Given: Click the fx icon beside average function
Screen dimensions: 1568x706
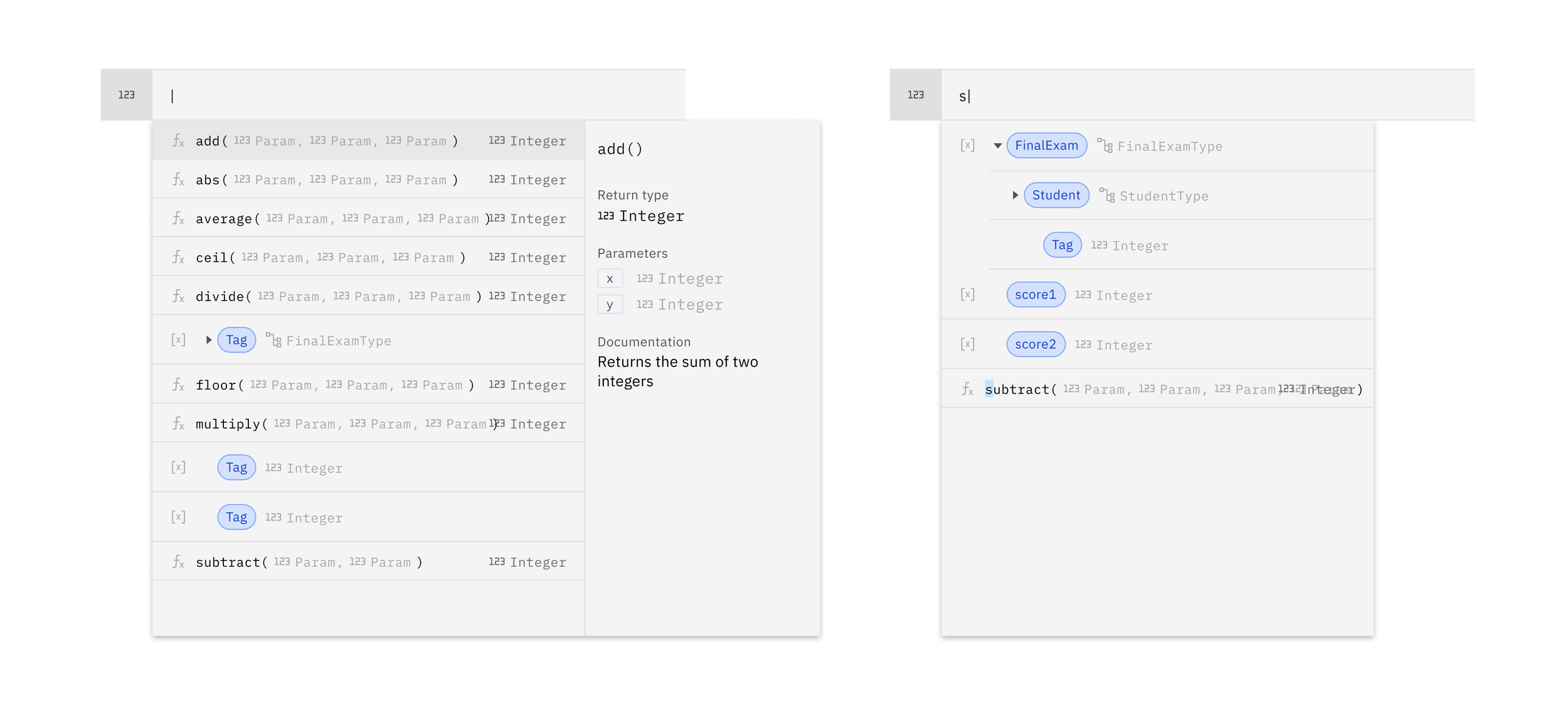Looking at the screenshot, I should (178, 218).
